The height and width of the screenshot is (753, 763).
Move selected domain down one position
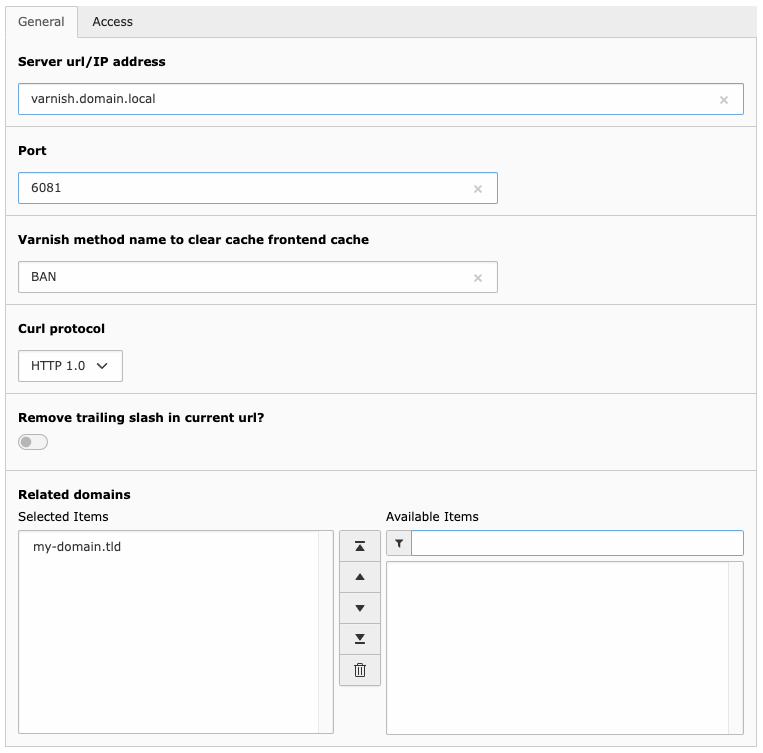point(360,608)
